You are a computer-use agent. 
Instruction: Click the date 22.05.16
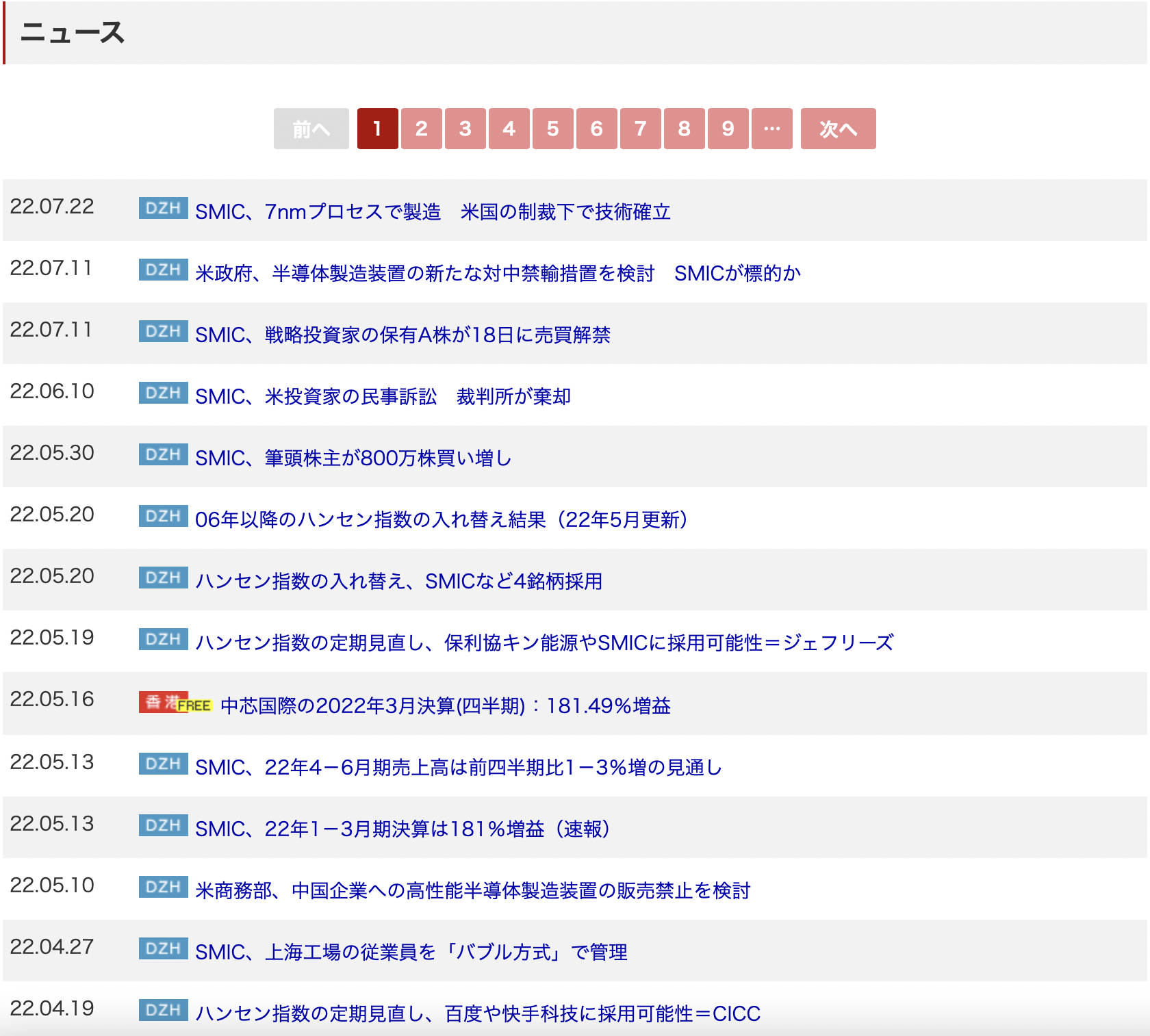coord(52,699)
